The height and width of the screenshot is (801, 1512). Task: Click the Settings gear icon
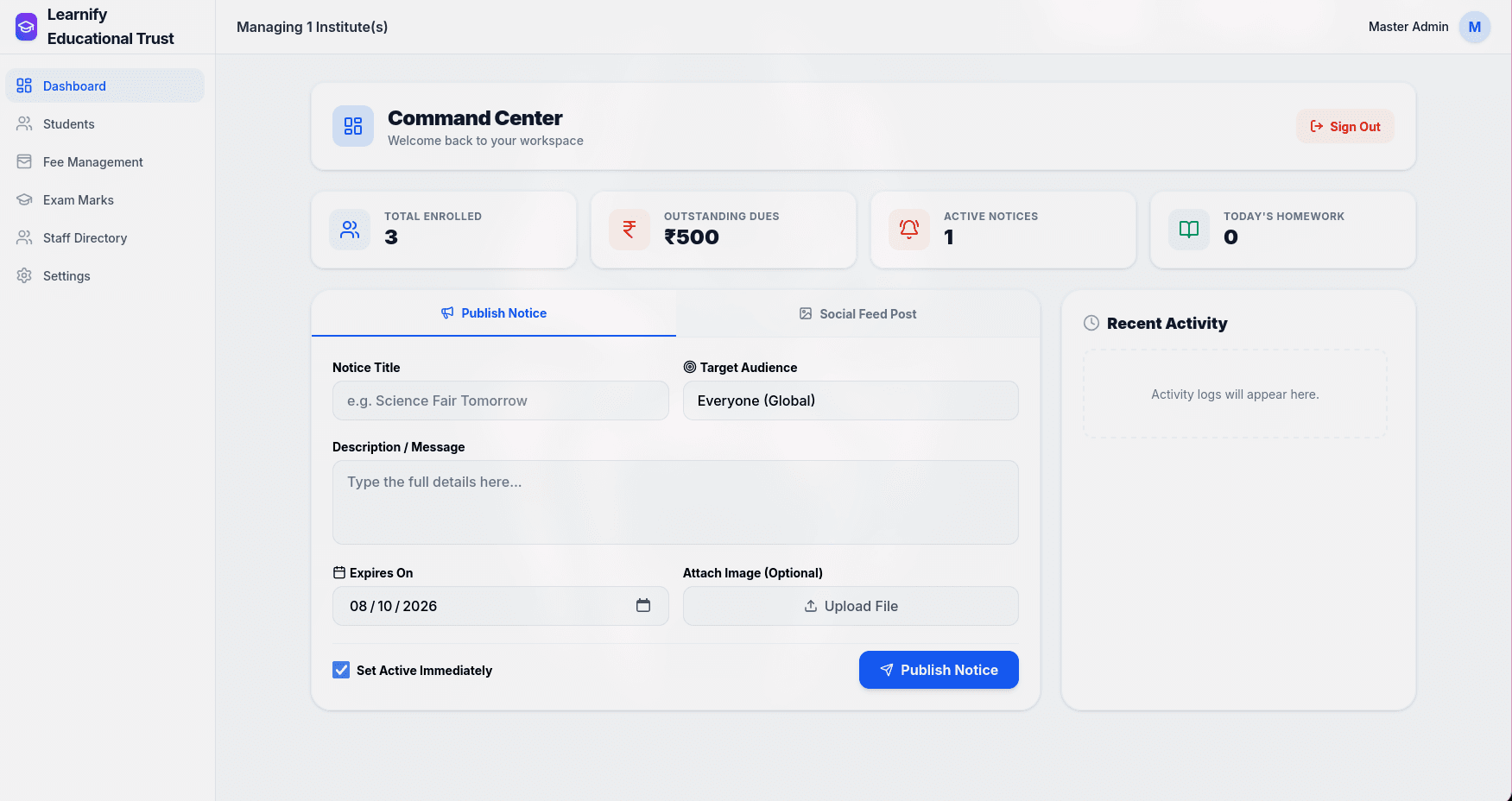click(x=24, y=275)
